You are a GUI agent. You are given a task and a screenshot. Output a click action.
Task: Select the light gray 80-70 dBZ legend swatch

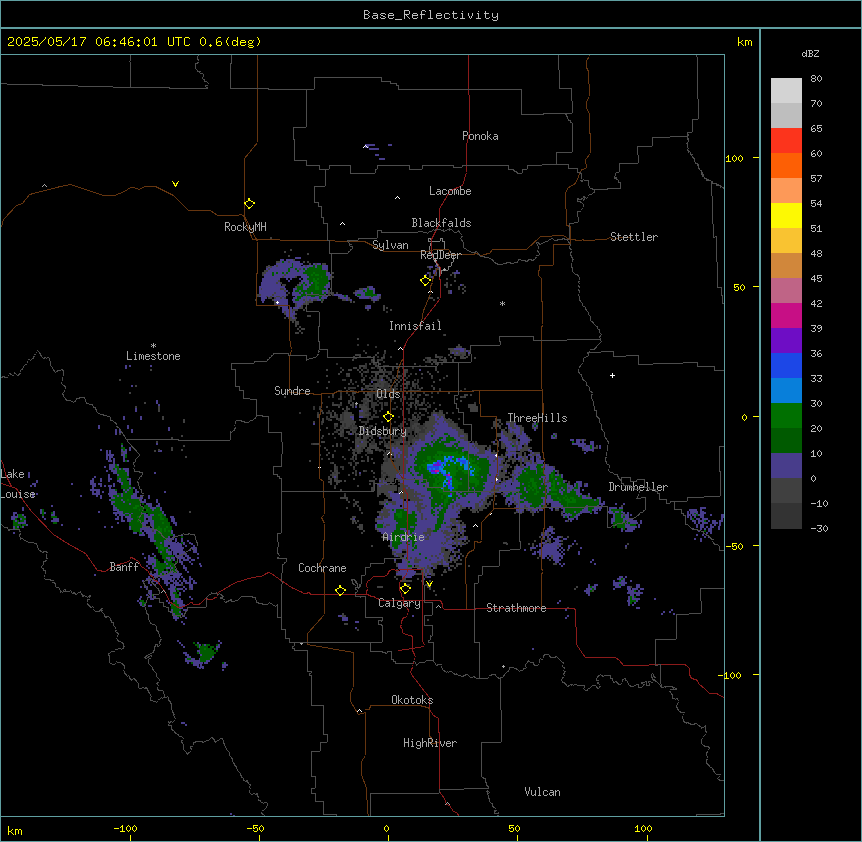pyautogui.click(x=786, y=91)
